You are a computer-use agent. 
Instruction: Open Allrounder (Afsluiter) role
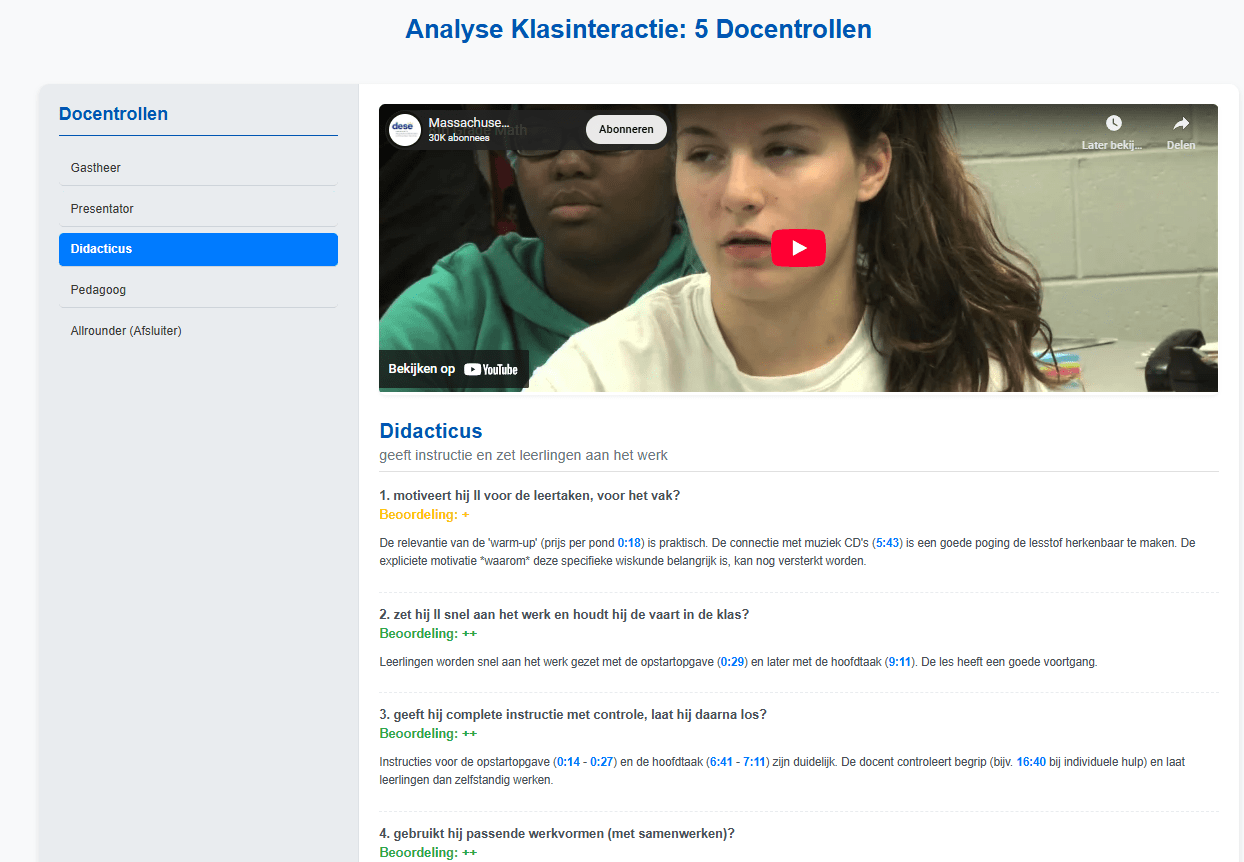[x=198, y=331]
